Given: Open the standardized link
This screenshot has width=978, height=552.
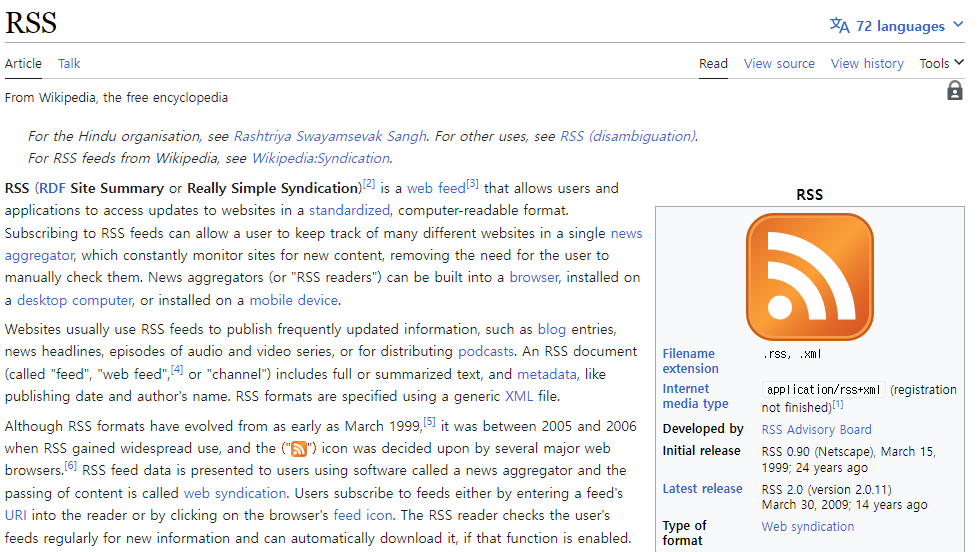Looking at the screenshot, I should 349,210.
